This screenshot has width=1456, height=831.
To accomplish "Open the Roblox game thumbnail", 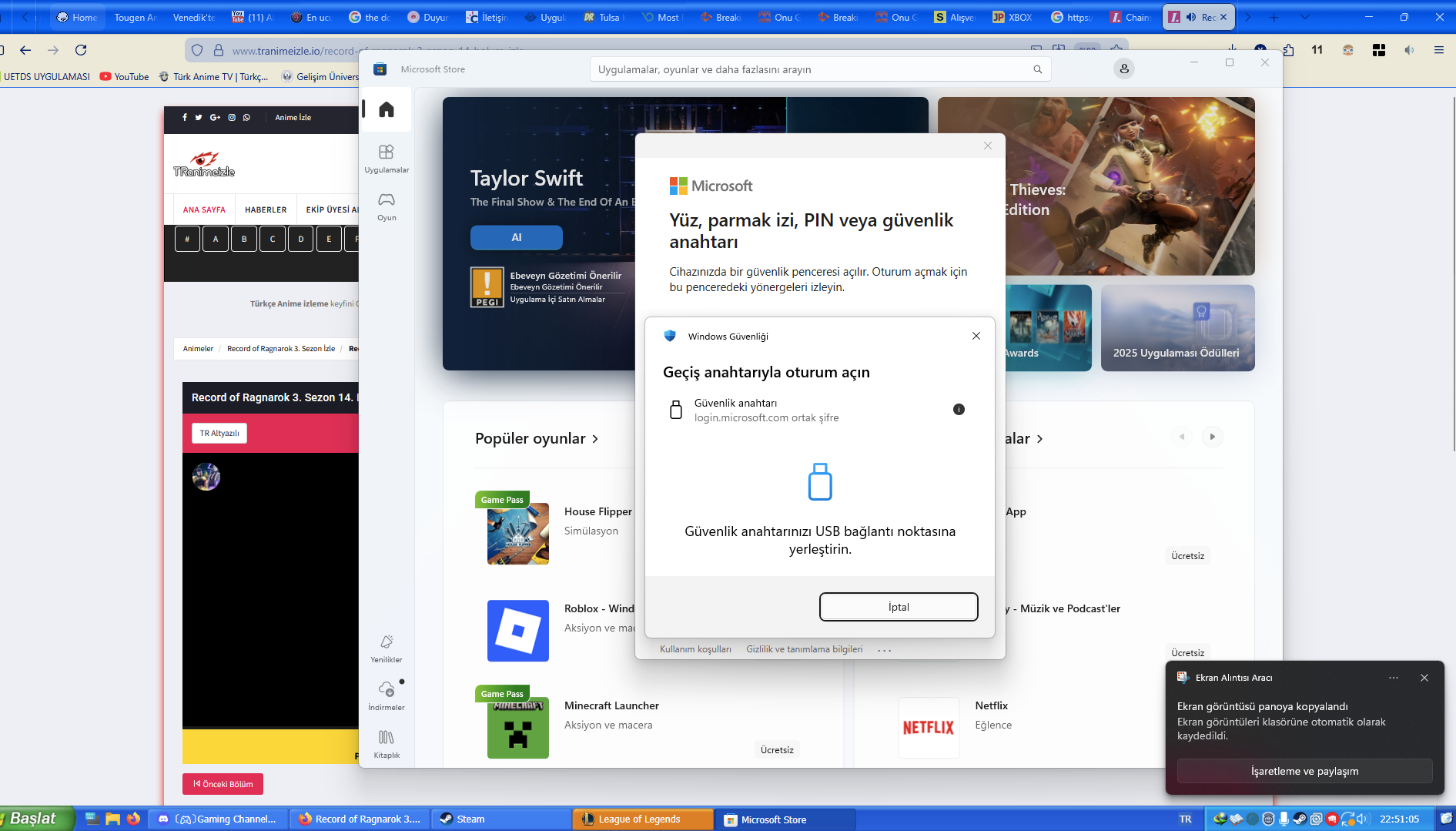I will pos(517,631).
